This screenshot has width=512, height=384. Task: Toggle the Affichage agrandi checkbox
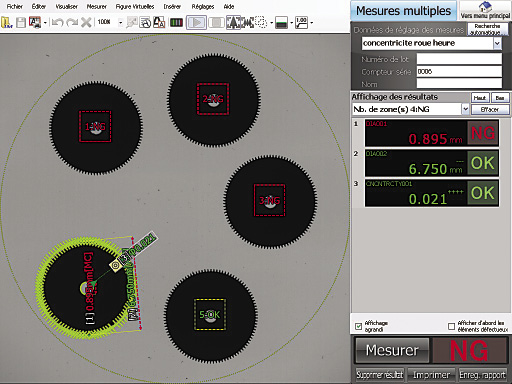point(358,326)
